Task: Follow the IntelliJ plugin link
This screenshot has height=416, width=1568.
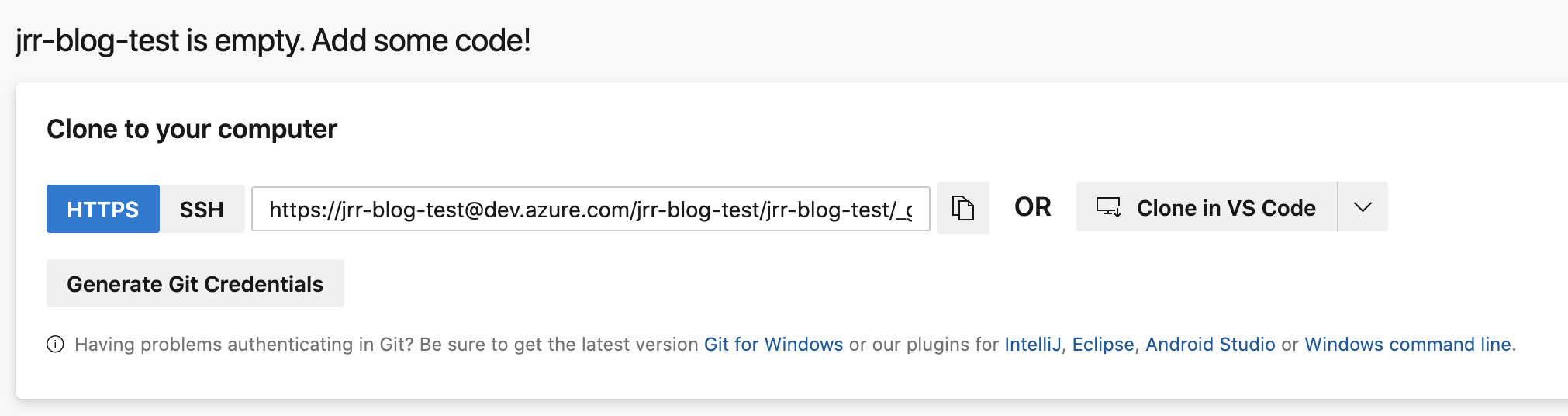Action: (x=1032, y=345)
